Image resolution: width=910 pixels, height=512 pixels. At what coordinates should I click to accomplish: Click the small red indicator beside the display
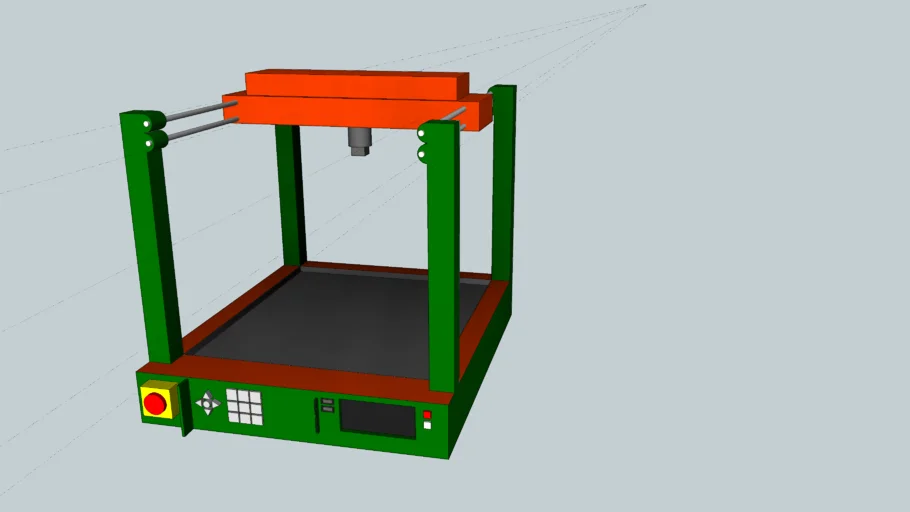coord(427,415)
